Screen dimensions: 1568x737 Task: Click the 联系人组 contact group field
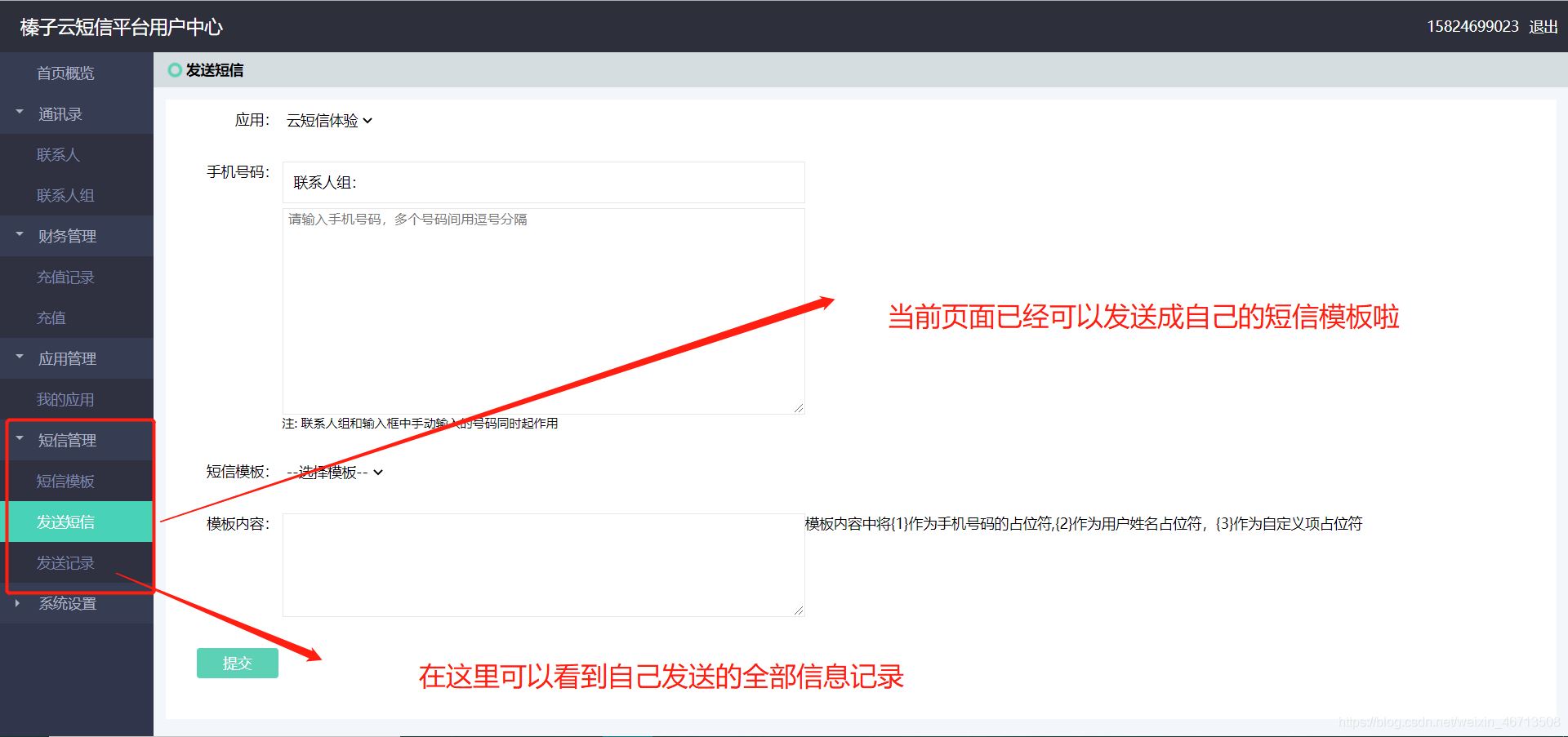click(542, 182)
